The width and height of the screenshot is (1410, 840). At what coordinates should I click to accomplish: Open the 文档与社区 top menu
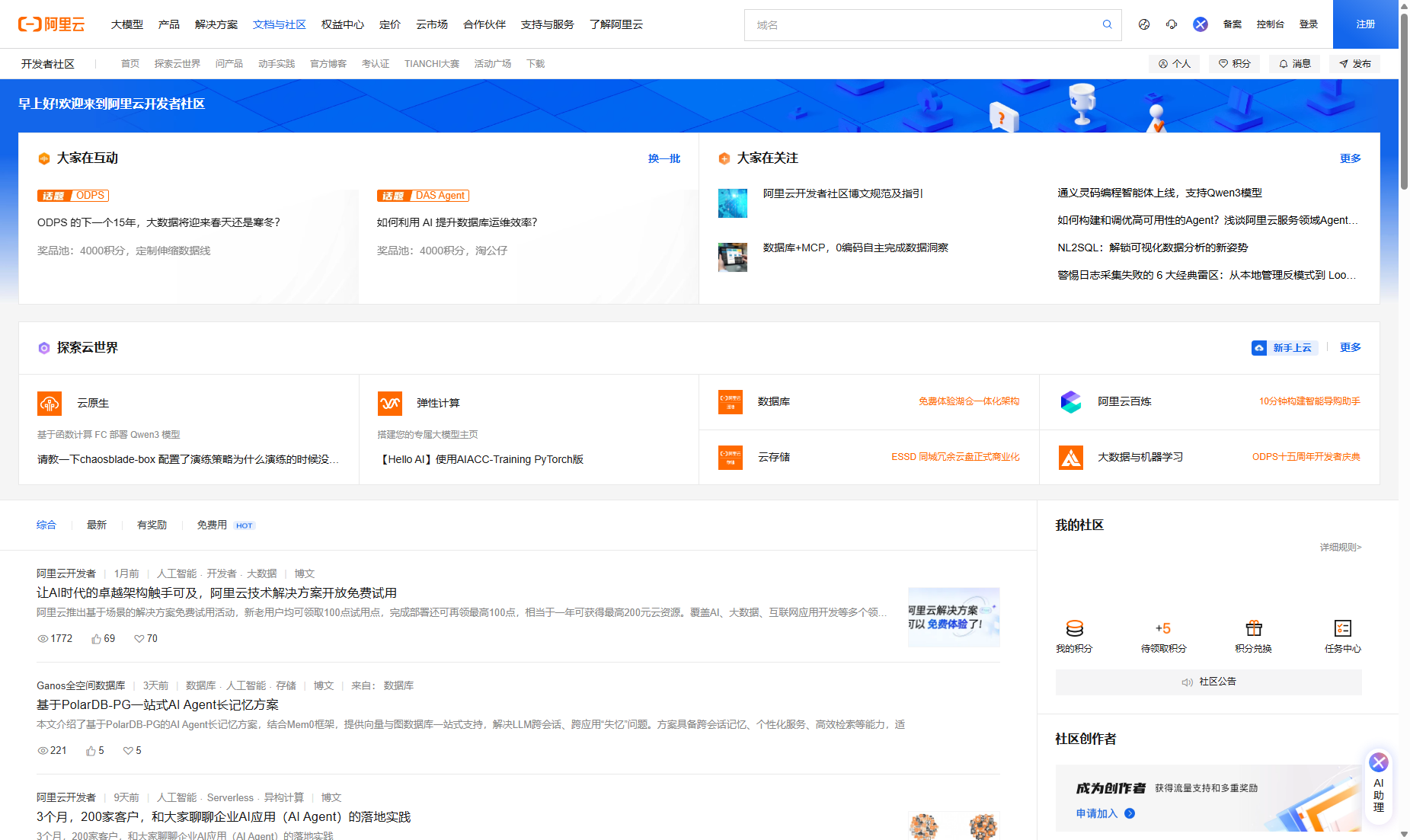280,24
